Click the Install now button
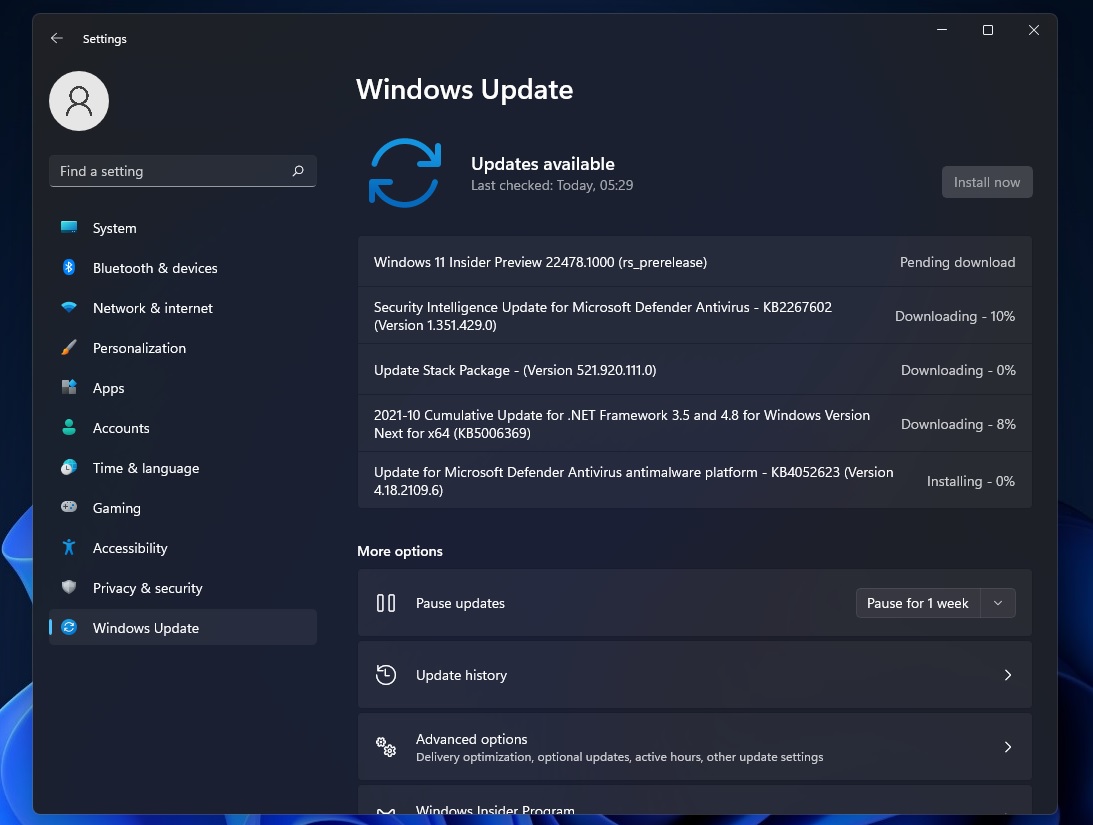Image resolution: width=1093 pixels, height=825 pixels. click(987, 182)
